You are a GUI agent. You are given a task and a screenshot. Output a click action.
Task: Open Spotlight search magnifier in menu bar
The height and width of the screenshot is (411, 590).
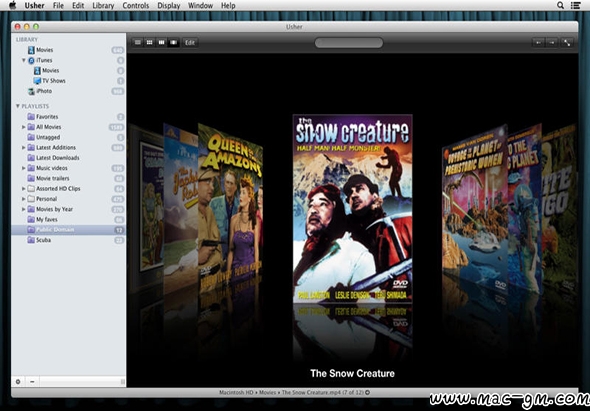pyautogui.click(x=560, y=5)
